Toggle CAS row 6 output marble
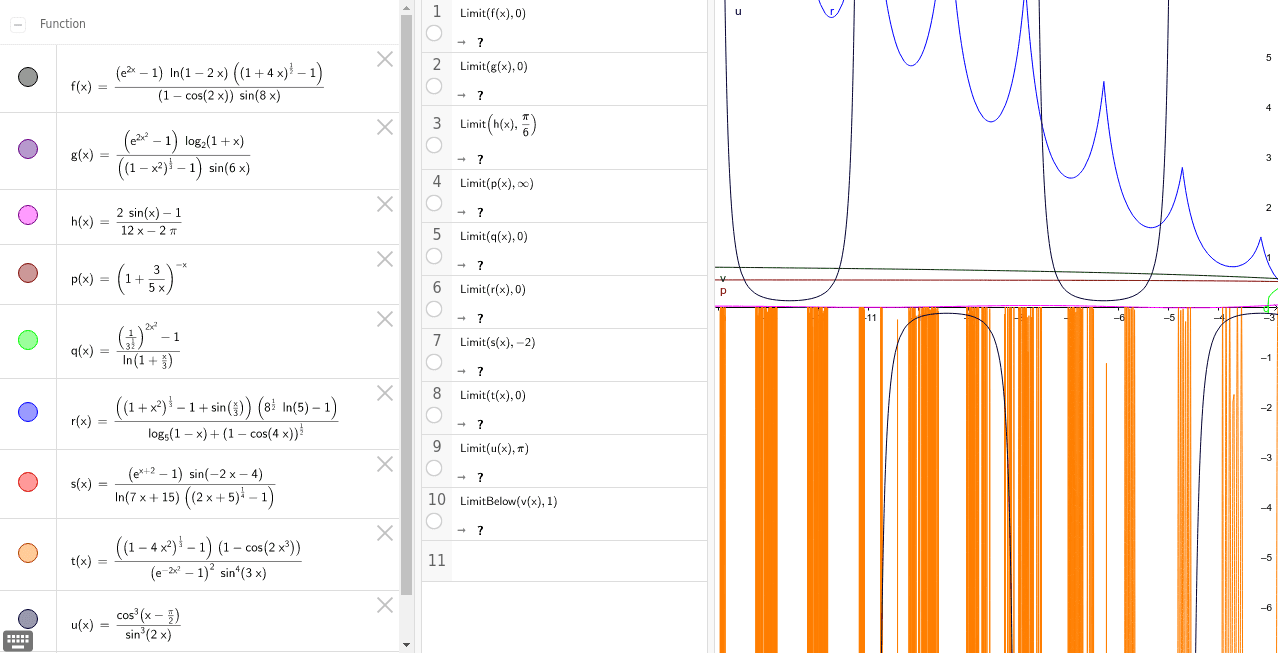 tap(434, 309)
